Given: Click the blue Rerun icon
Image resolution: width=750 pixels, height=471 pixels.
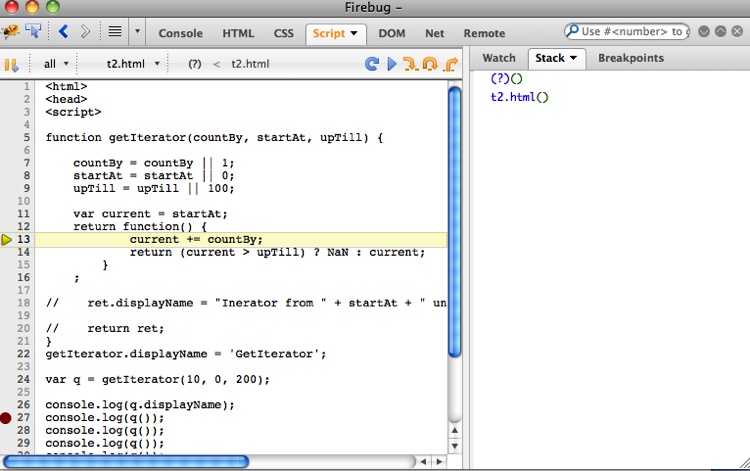Looking at the screenshot, I should [372, 64].
